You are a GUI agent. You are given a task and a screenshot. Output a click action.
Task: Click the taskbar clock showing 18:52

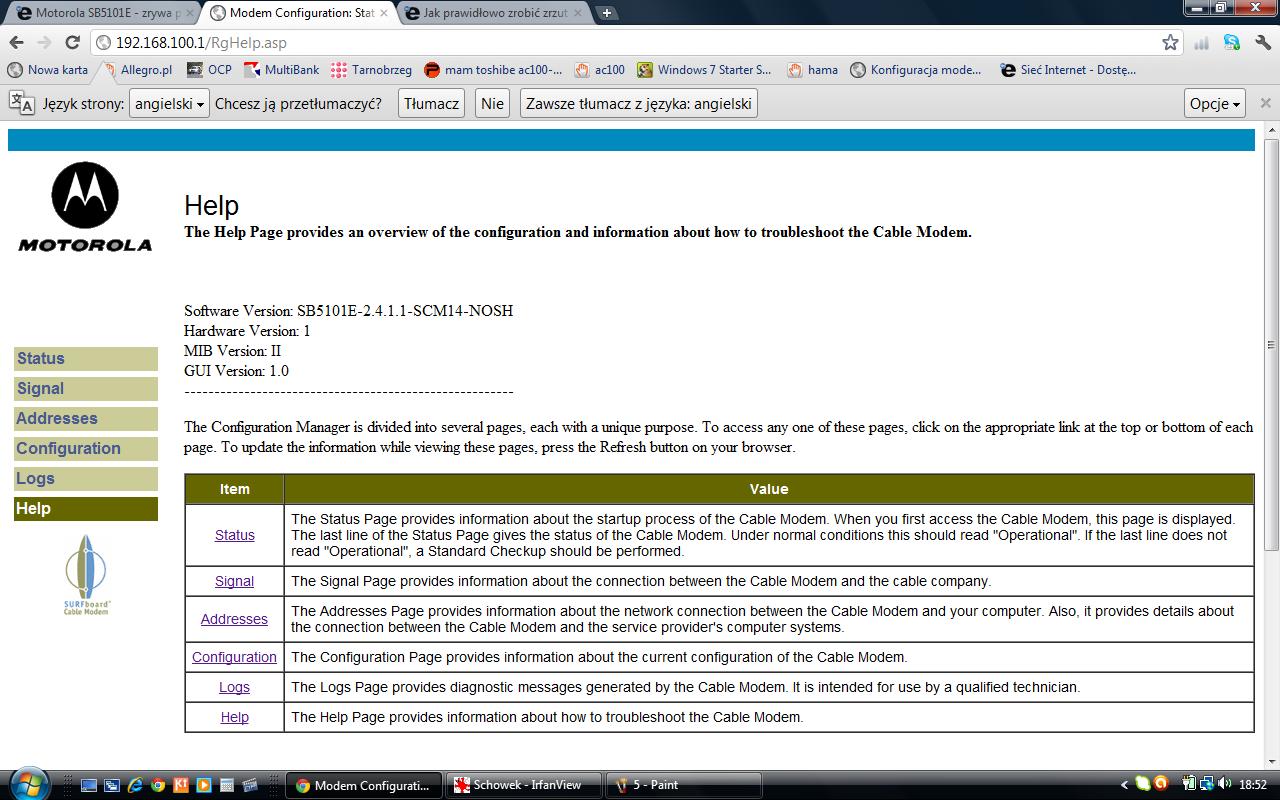click(1252, 785)
